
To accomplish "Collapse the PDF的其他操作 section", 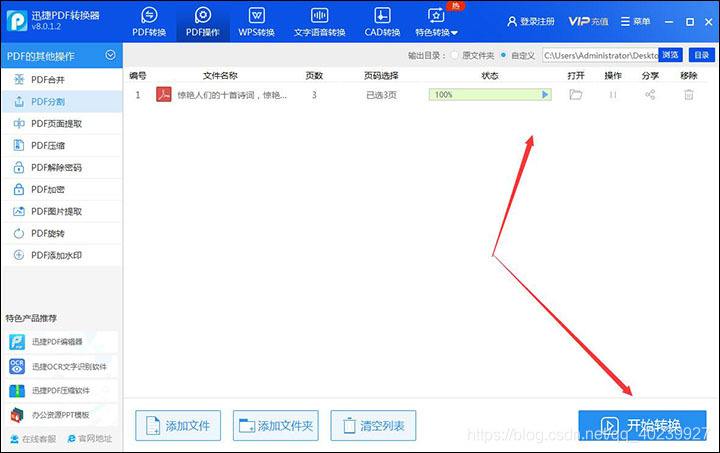I will click(x=110, y=55).
